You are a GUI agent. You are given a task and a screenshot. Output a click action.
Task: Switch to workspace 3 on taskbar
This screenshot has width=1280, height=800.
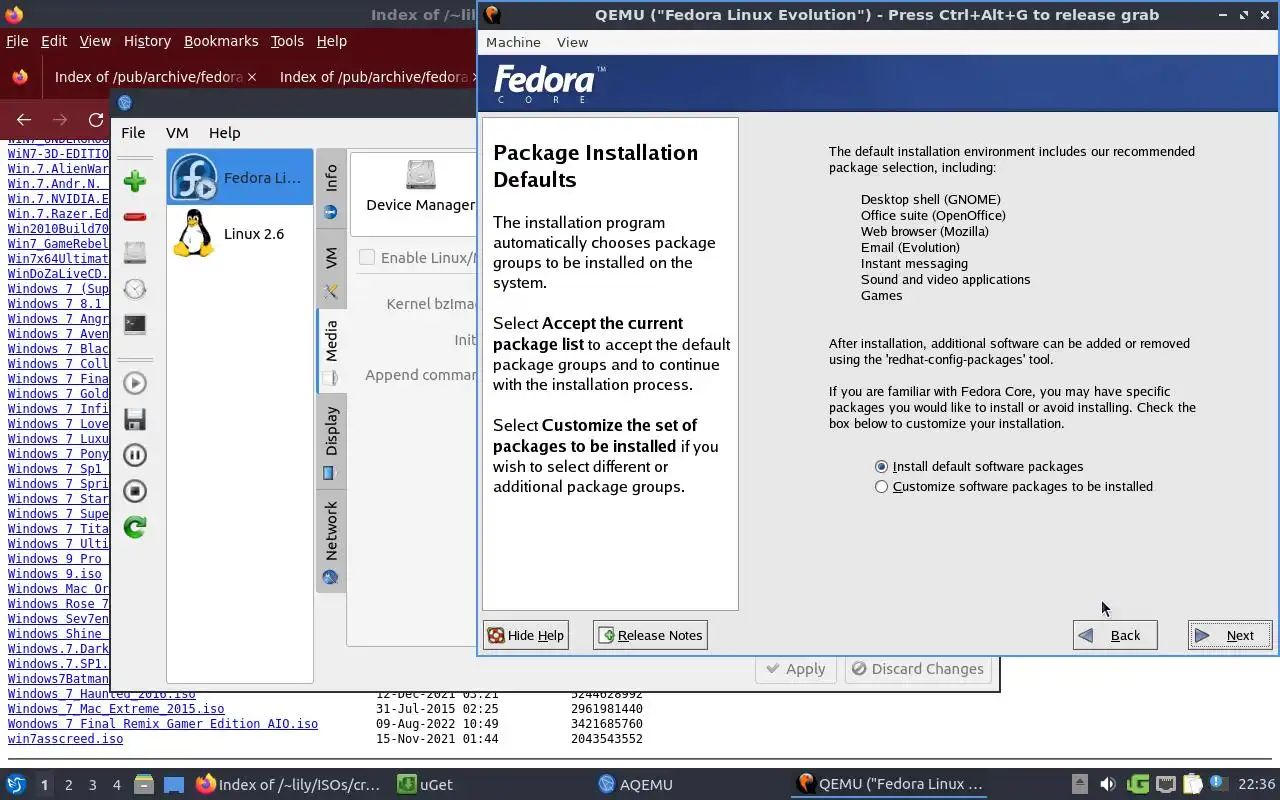point(93,785)
